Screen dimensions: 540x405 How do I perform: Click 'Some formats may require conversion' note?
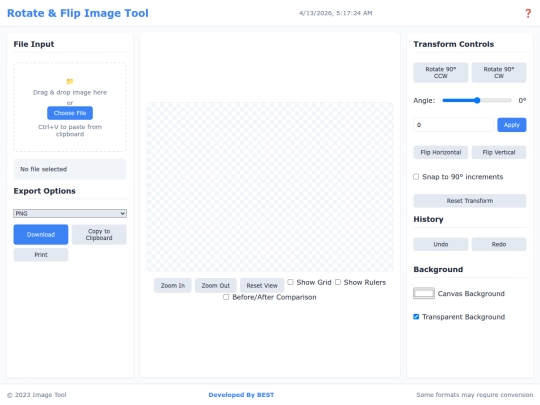point(475,395)
